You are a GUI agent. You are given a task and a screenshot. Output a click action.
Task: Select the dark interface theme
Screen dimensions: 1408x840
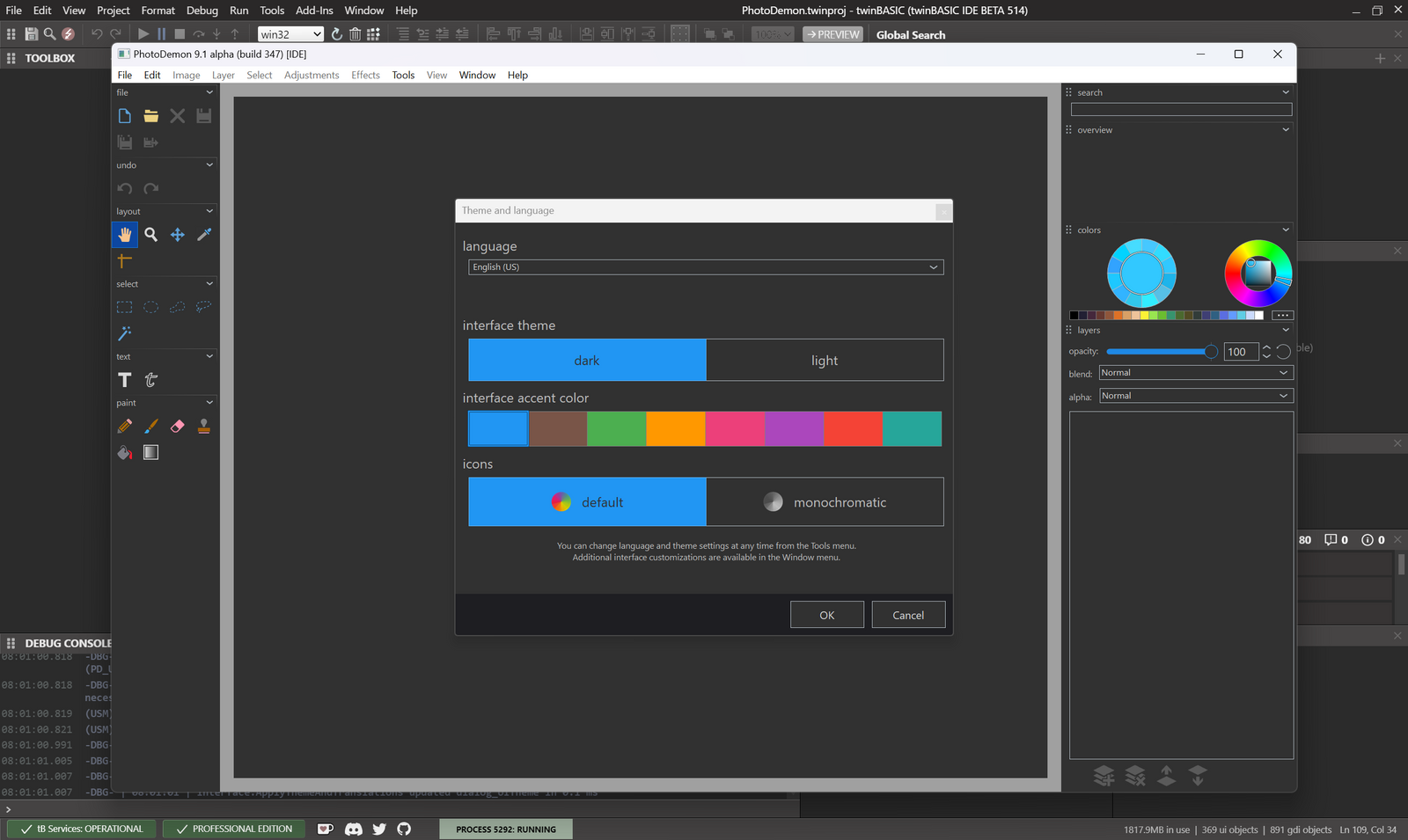(x=587, y=360)
